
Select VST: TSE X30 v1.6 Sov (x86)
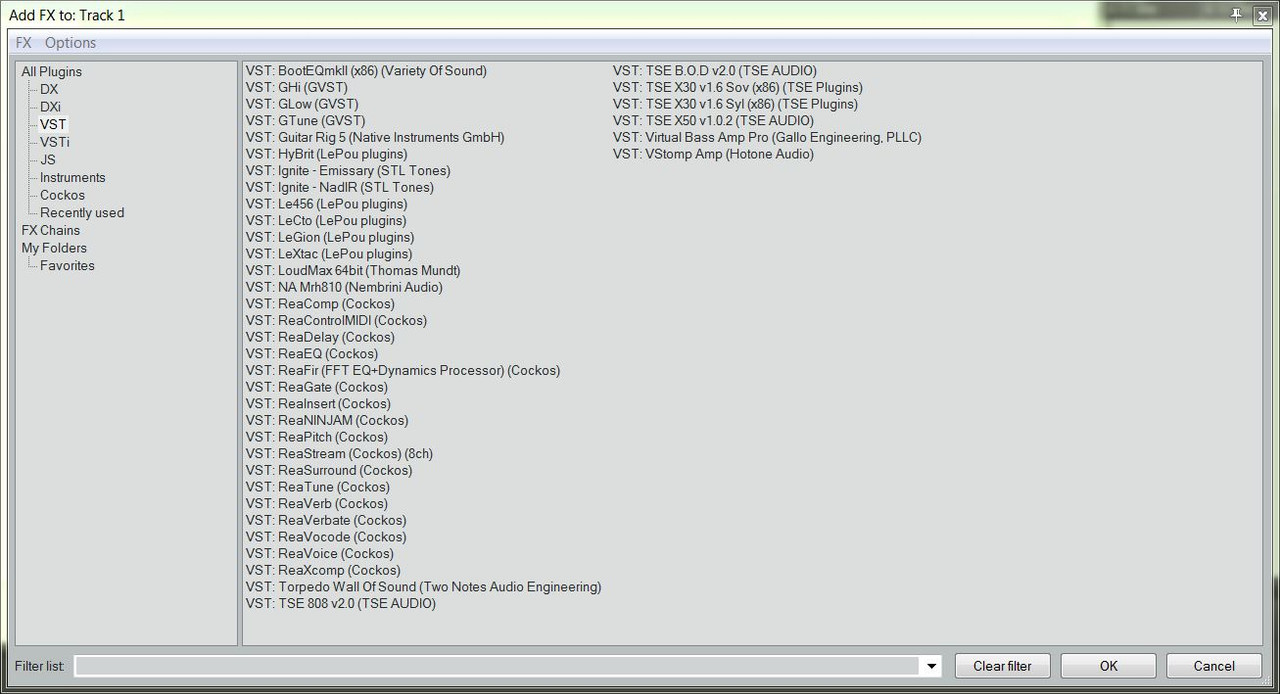coord(738,88)
